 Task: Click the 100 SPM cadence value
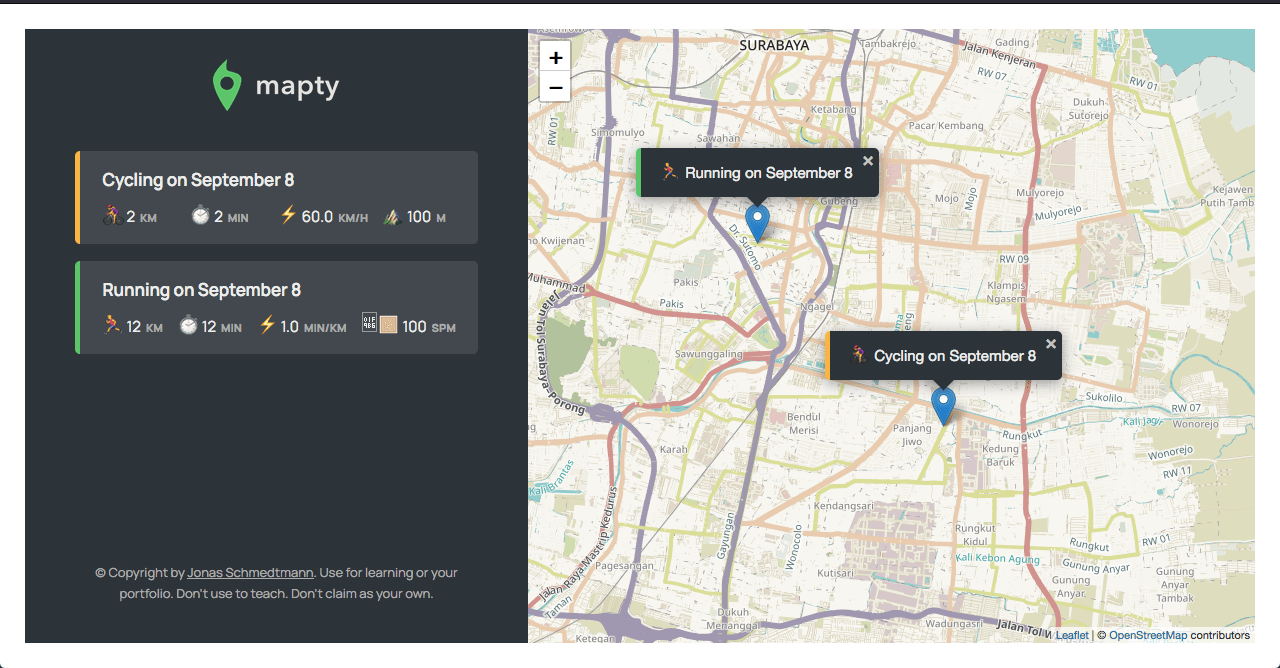click(429, 327)
